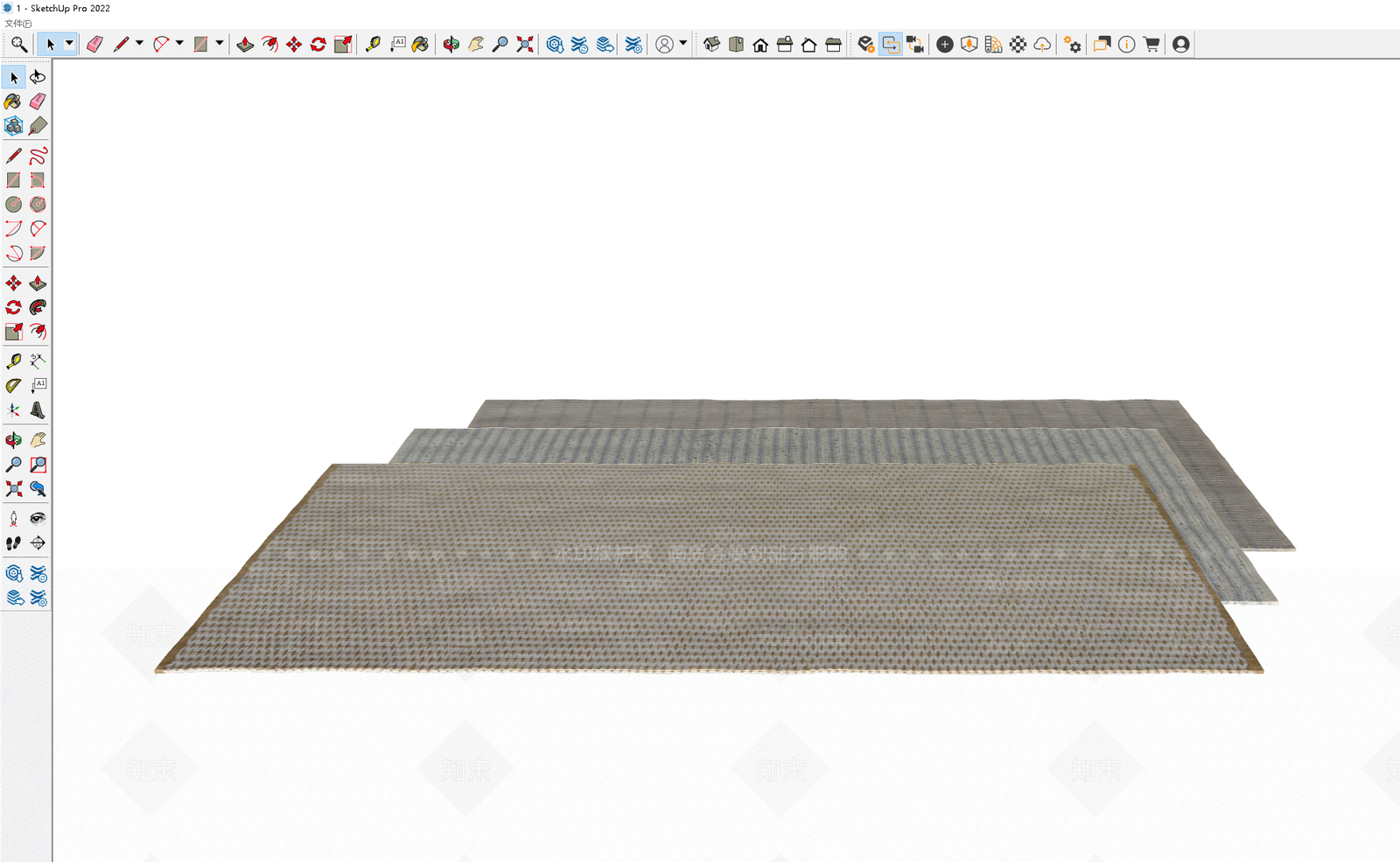This screenshot has width=1400, height=862.
Task: Click the Zoom tool in top toolbar
Action: click(x=500, y=44)
